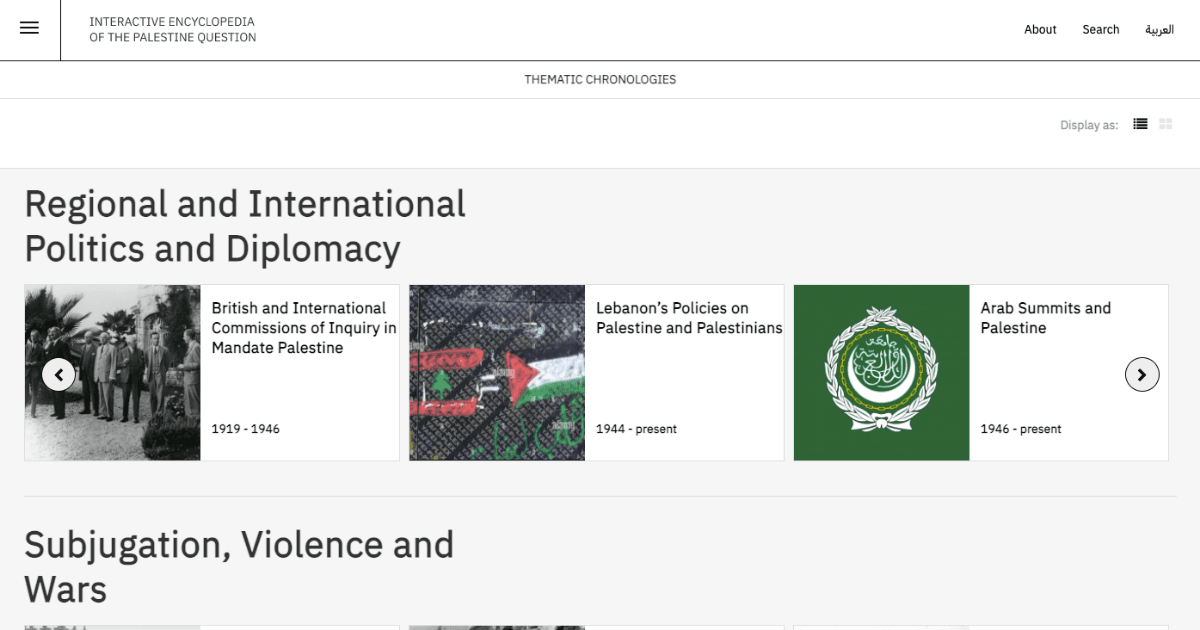Click the Subjugation, Violence and Wars heading
1200x630 pixels.
[x=239, y=567]
